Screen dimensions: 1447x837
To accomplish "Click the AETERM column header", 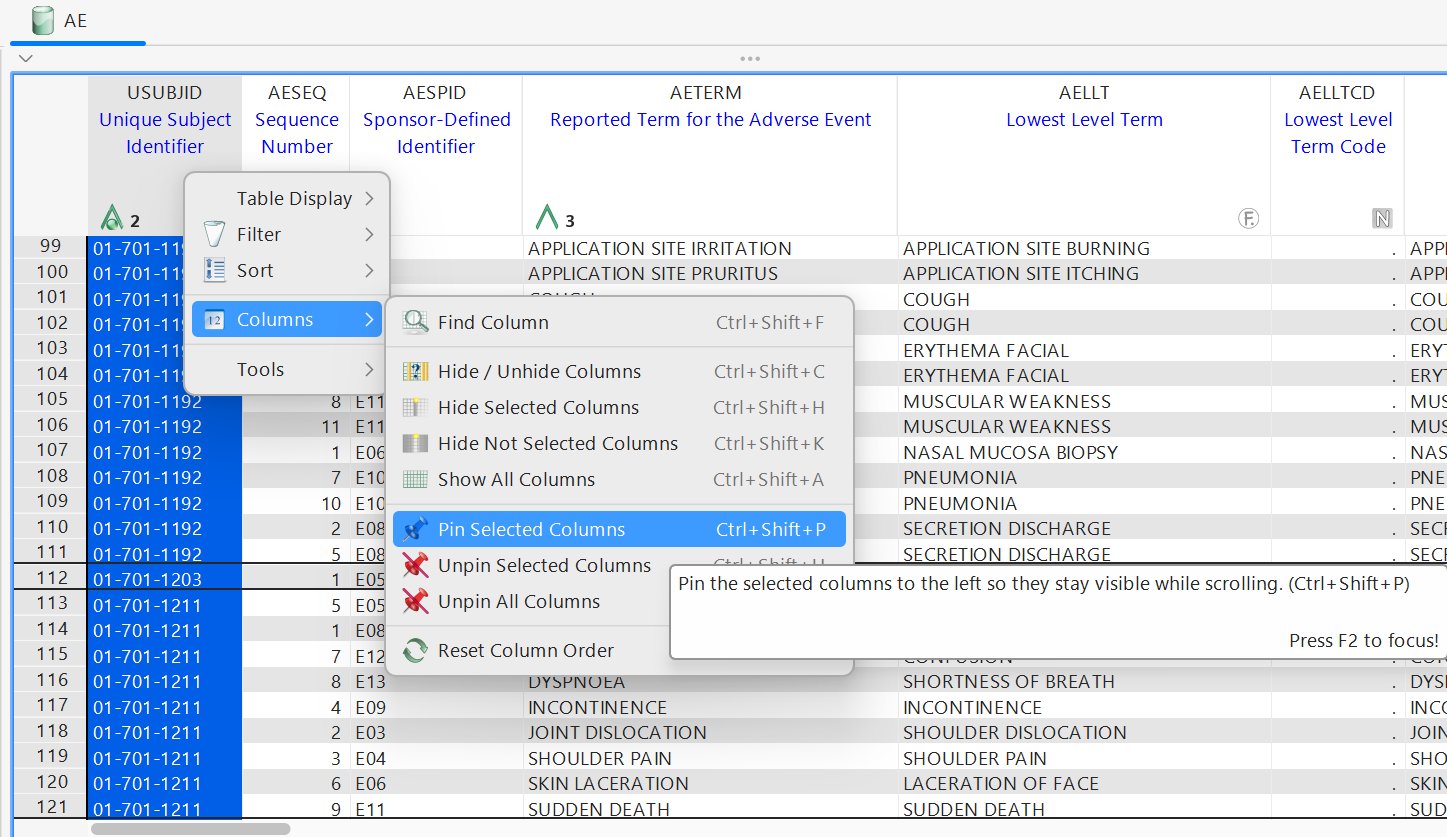I will click(710, 155).
